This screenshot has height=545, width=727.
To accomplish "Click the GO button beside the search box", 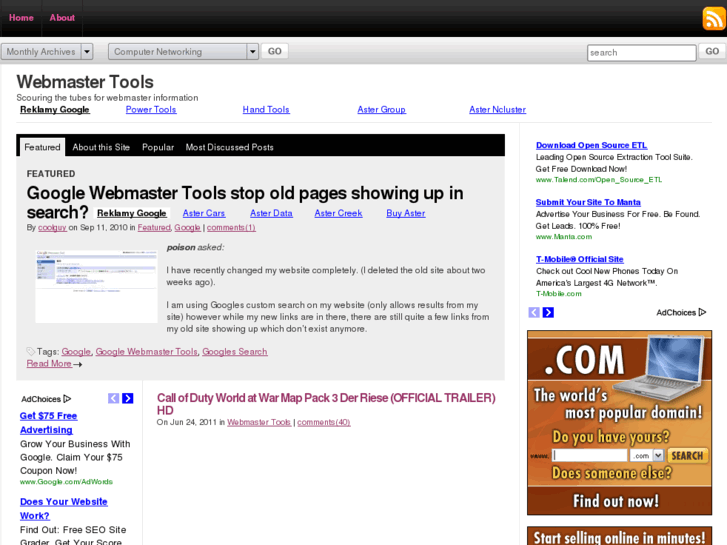I will tap(712, 51).
